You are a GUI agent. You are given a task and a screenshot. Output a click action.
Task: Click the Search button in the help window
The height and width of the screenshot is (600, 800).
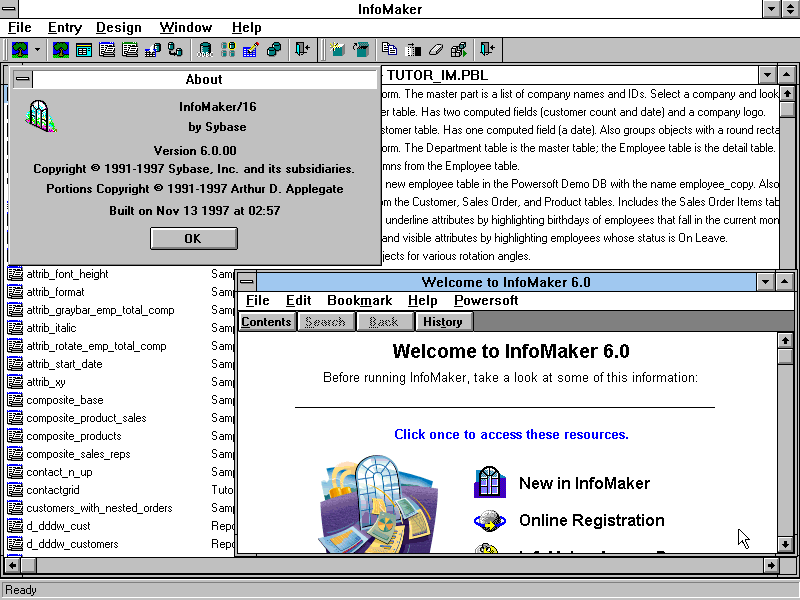click(326, 322)
